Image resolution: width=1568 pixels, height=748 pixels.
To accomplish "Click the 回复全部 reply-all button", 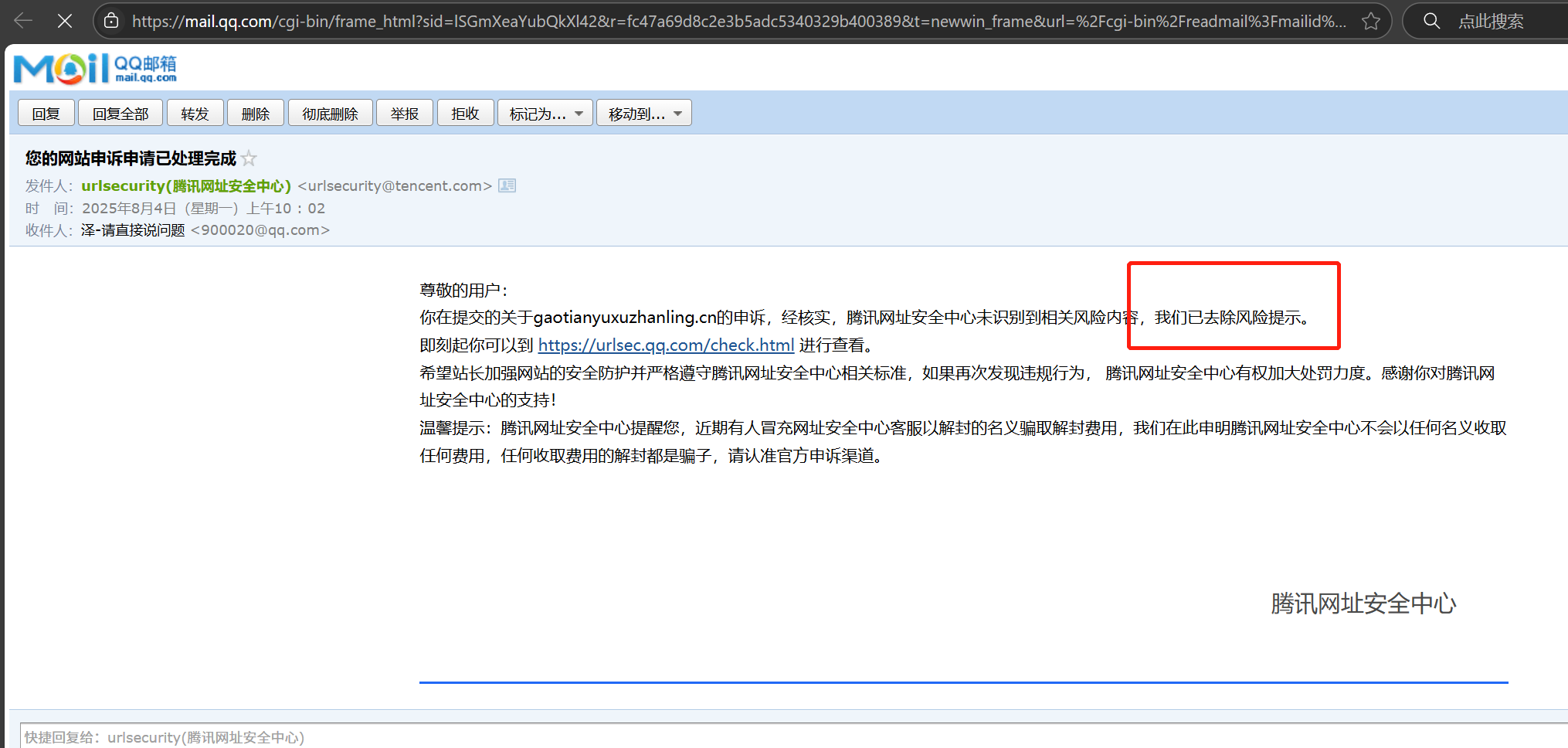I will (120, 114).
